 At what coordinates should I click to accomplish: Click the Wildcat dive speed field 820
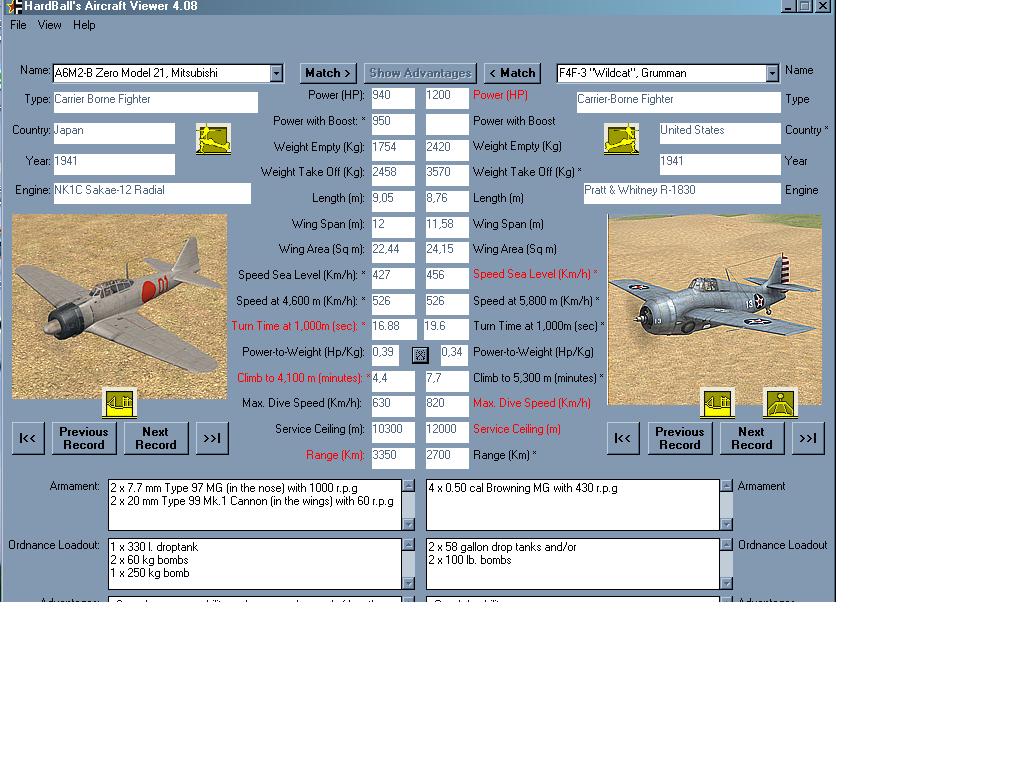tap(447, 406)
